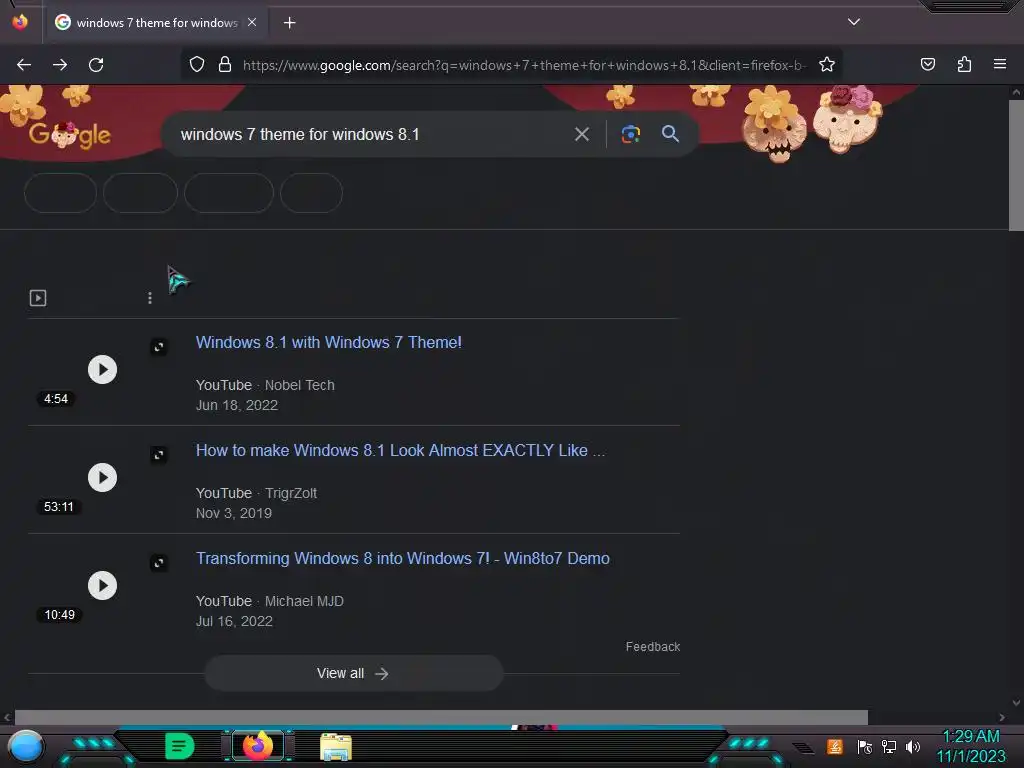Search by image with Google Lens icon
This screenshot has width=1024, height=768.
(x=630, y=135)
